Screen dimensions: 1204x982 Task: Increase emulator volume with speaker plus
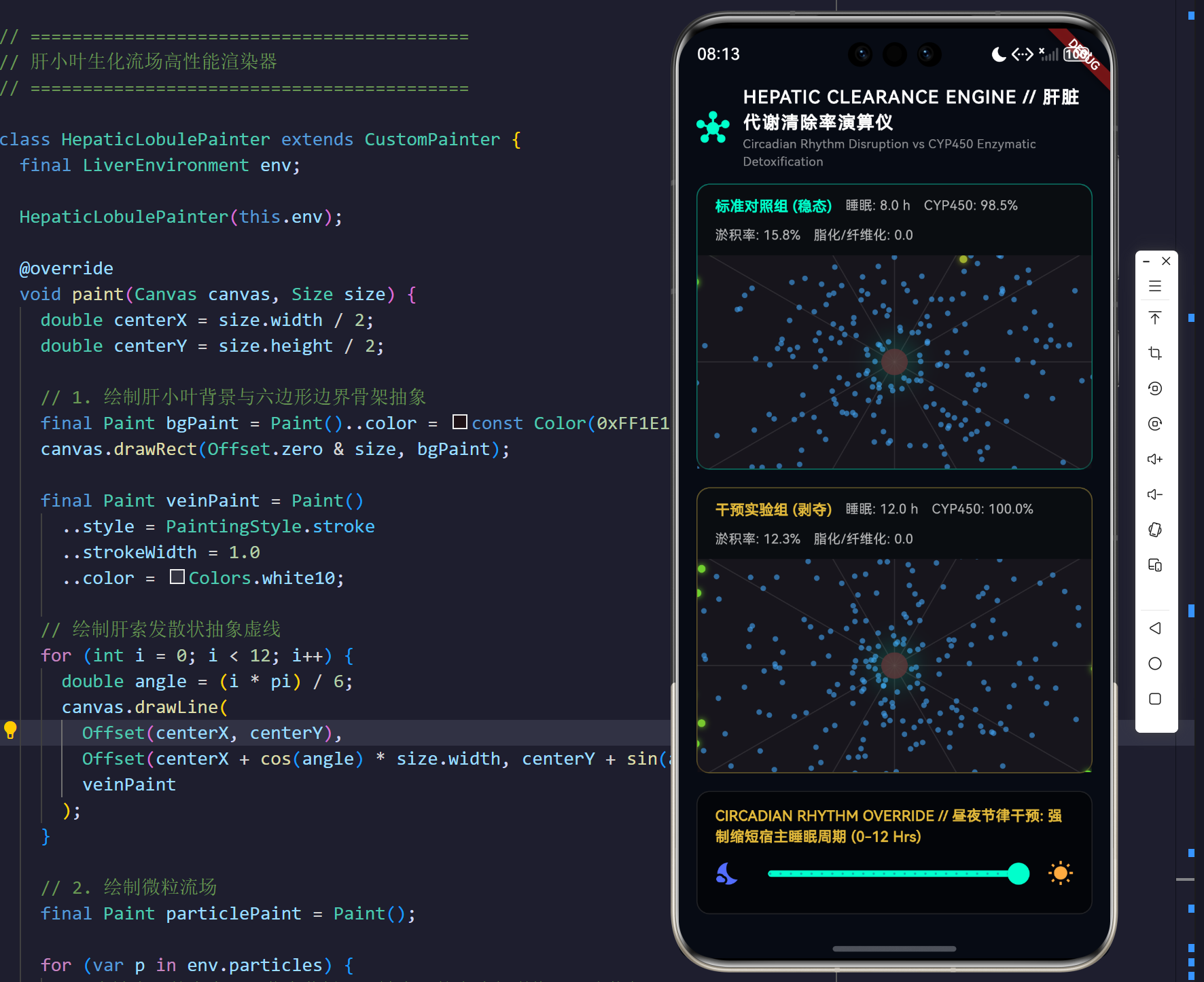(1155, 459)
